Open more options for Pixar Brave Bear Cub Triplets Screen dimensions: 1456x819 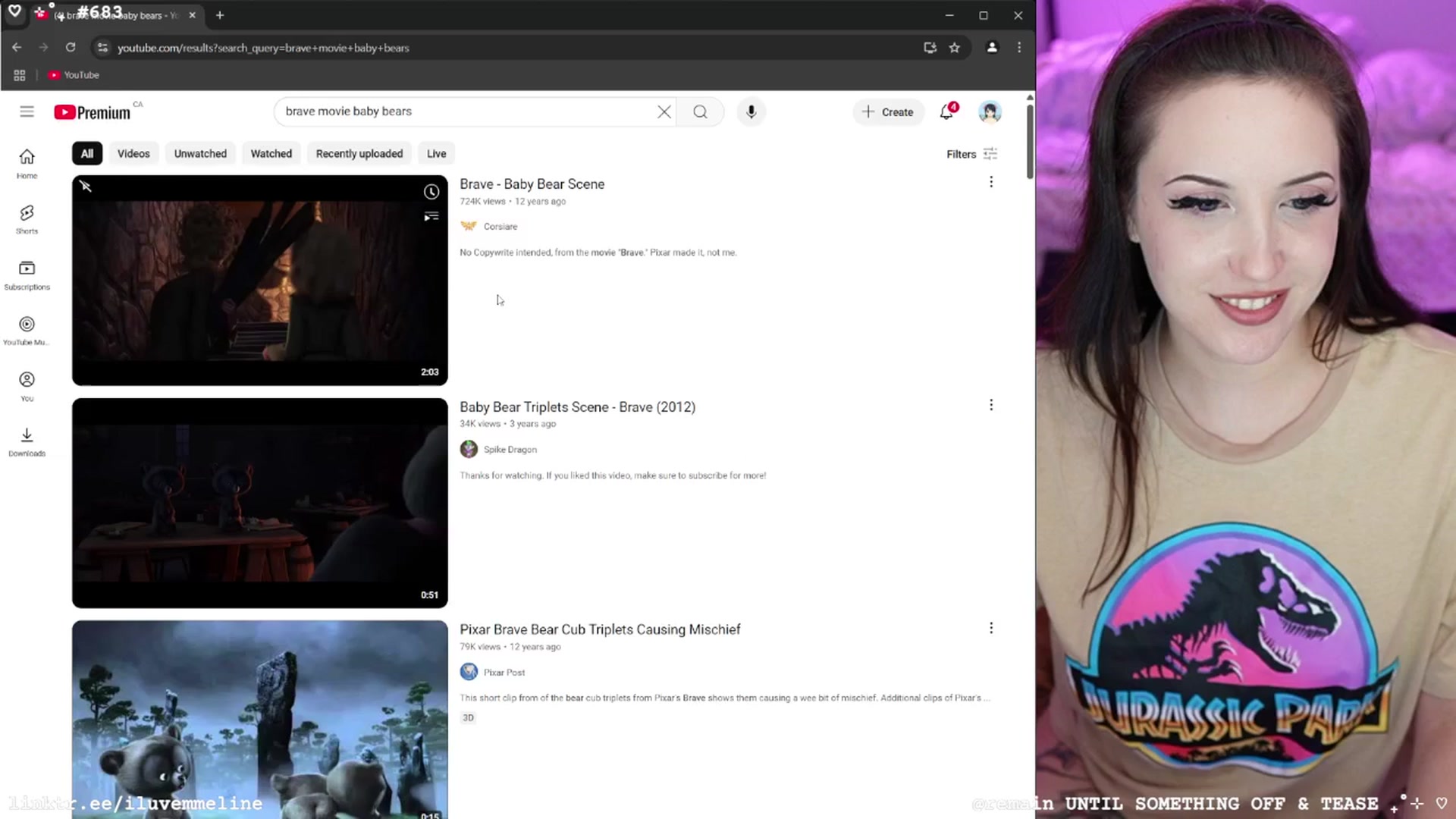tap(991, 628)
